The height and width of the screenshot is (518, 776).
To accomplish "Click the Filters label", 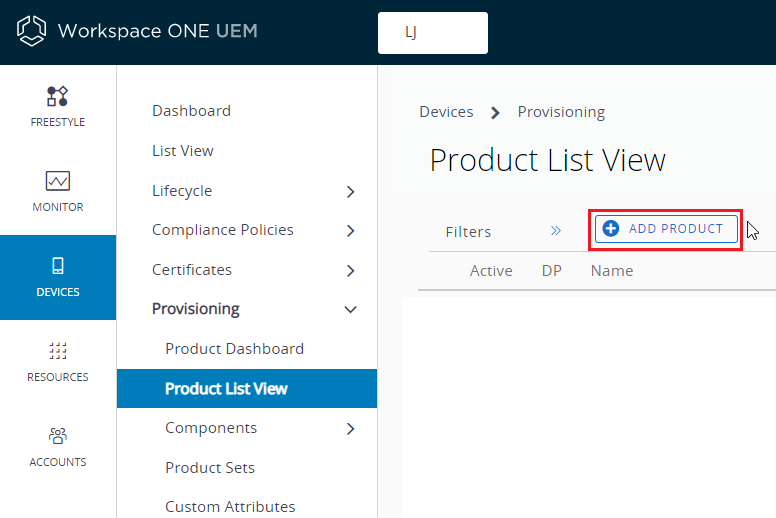I will coord(468,232).
